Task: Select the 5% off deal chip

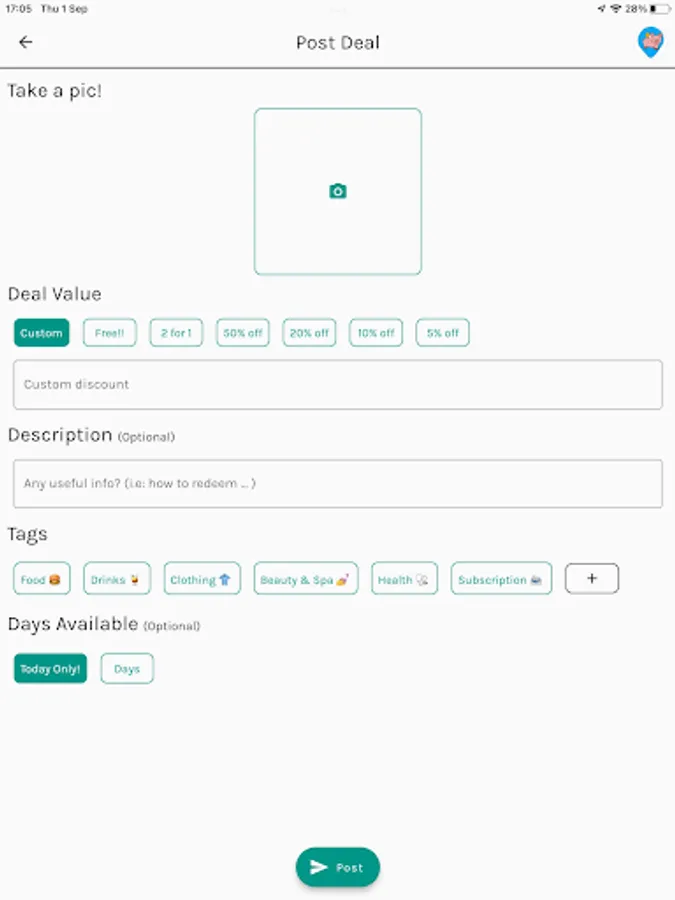Action: point(443,333)
